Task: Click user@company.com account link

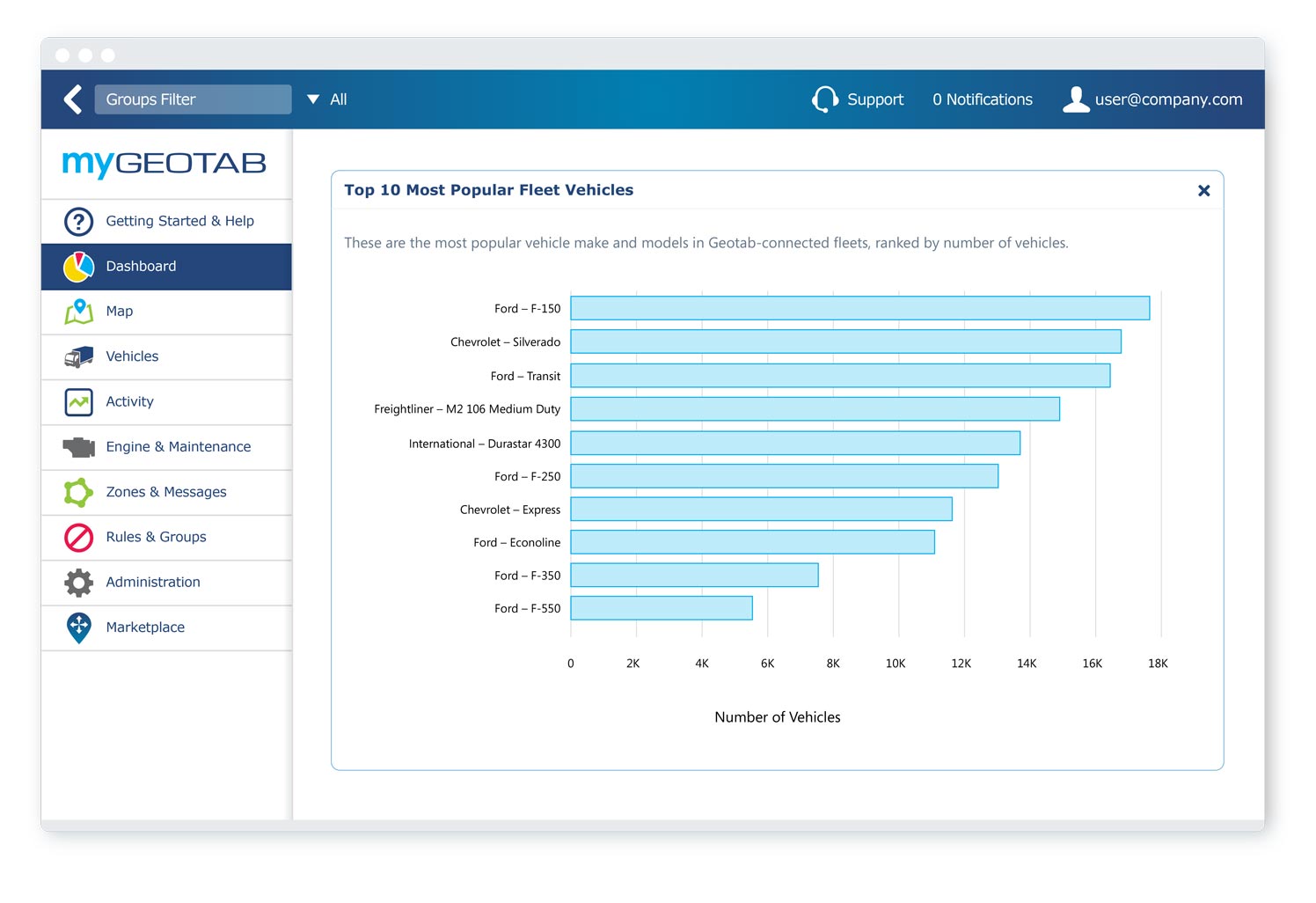Action: 1169,99
